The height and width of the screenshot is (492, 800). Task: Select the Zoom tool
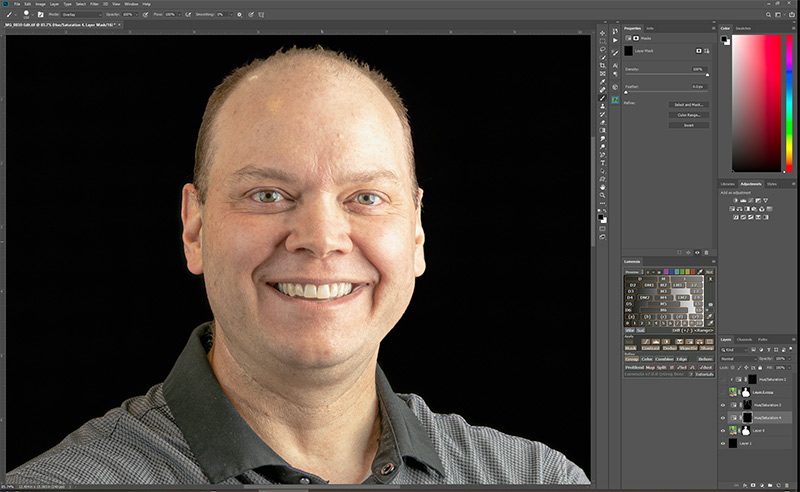[603, 195]
